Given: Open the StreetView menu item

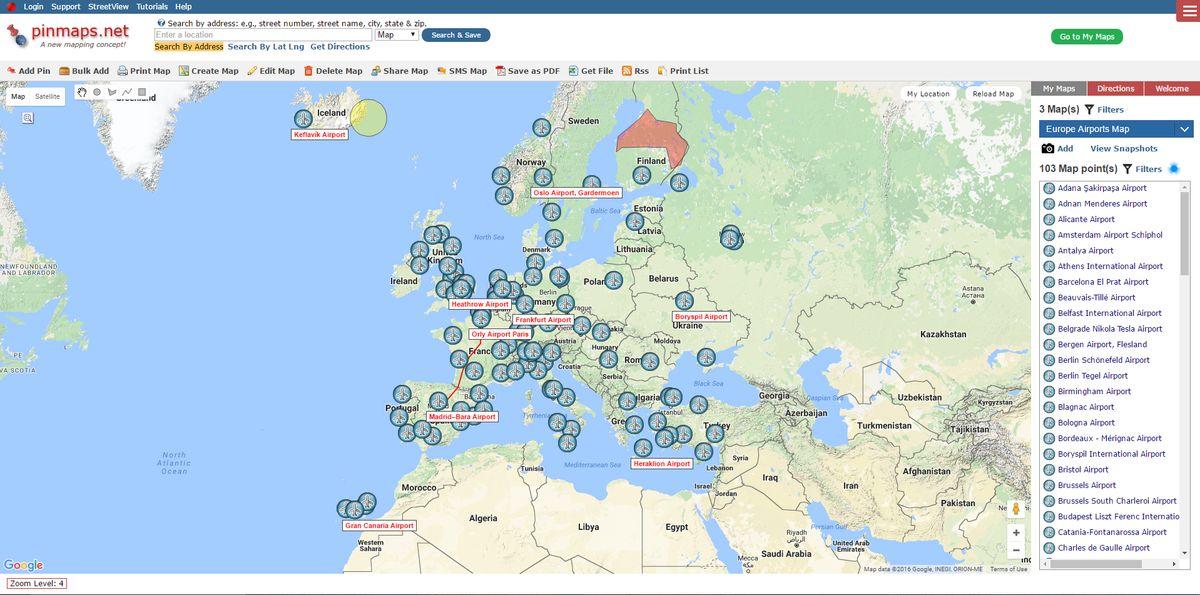Looking at the screenshot, I should click(x=108, y=6).
